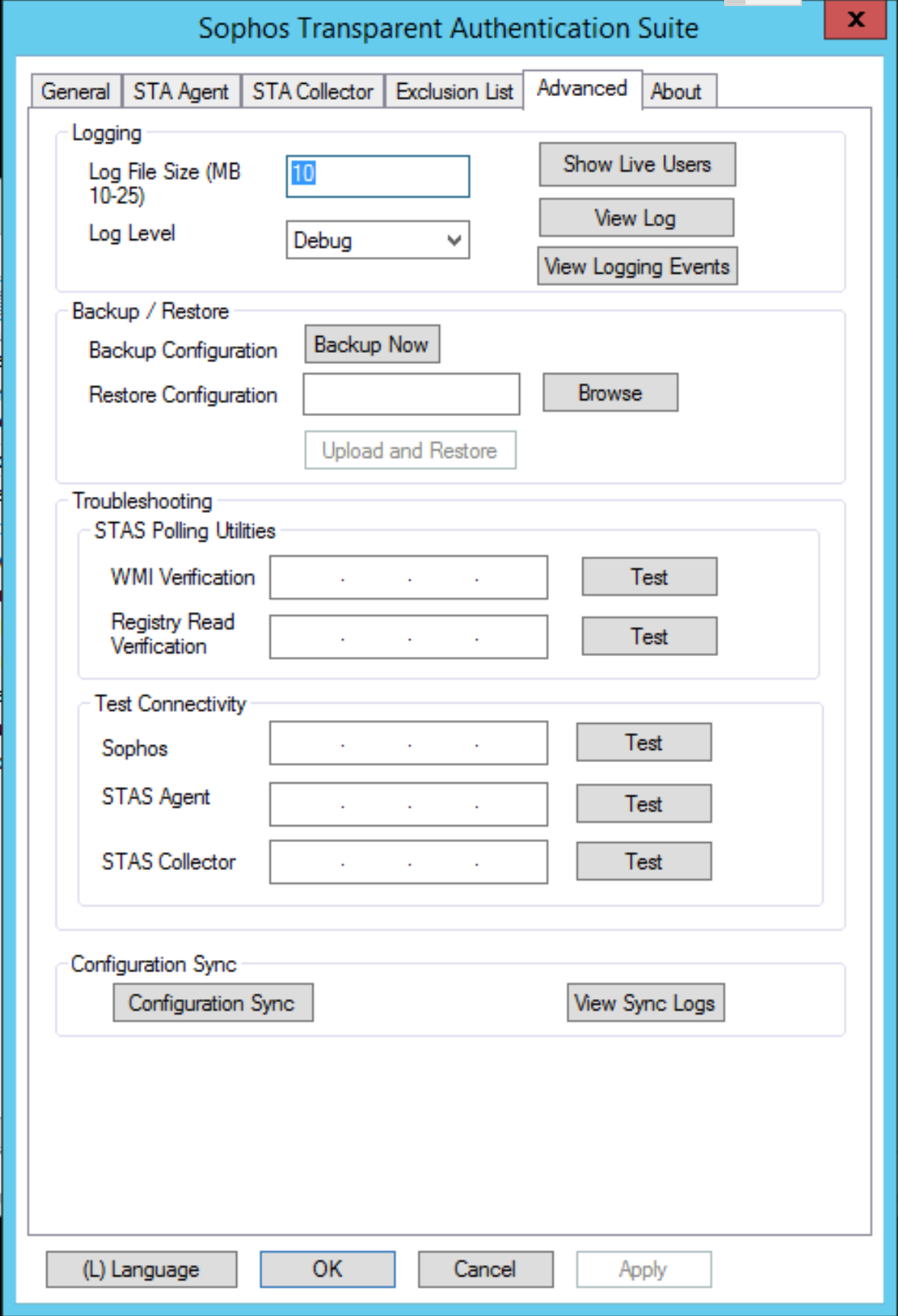Select the Advanced tab

(x=582, y=88)
